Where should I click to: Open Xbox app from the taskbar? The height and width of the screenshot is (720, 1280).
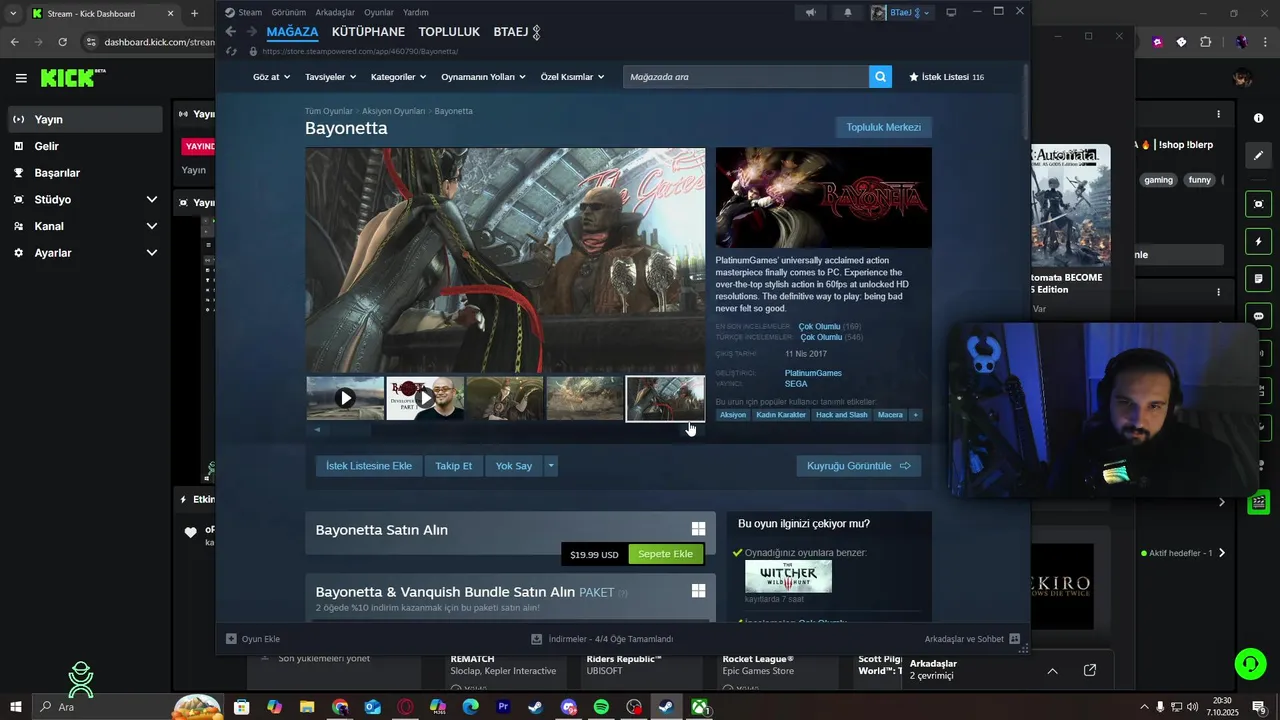(699, 707)
